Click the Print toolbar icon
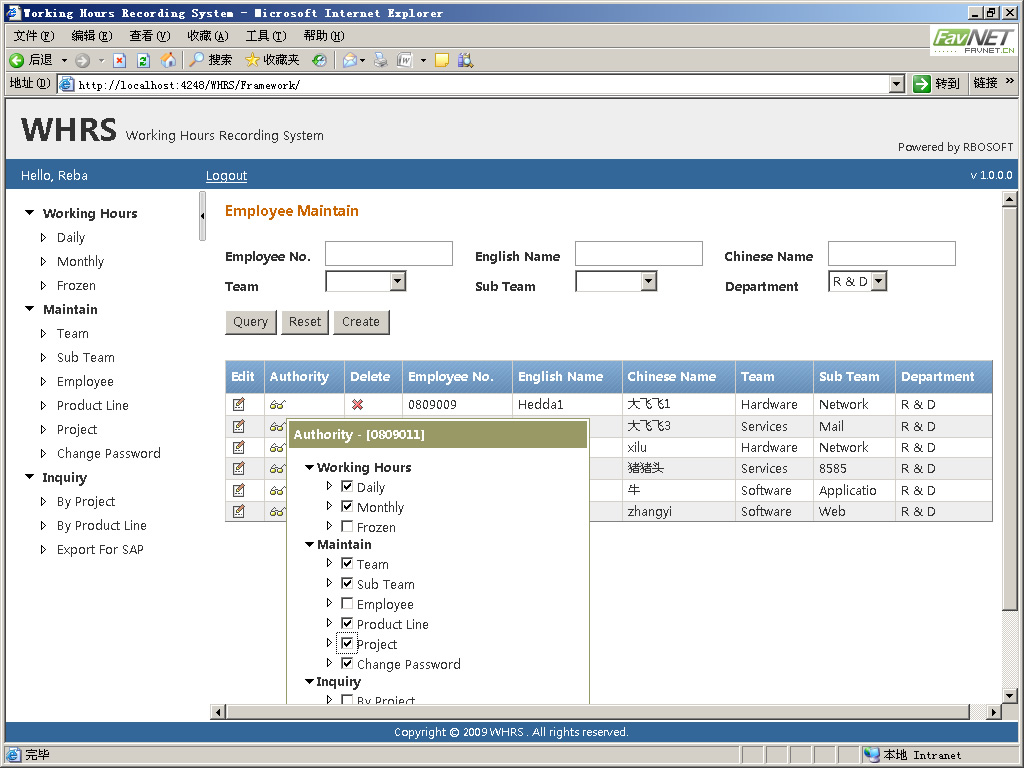1024x768 pixels. pos(381,60)
